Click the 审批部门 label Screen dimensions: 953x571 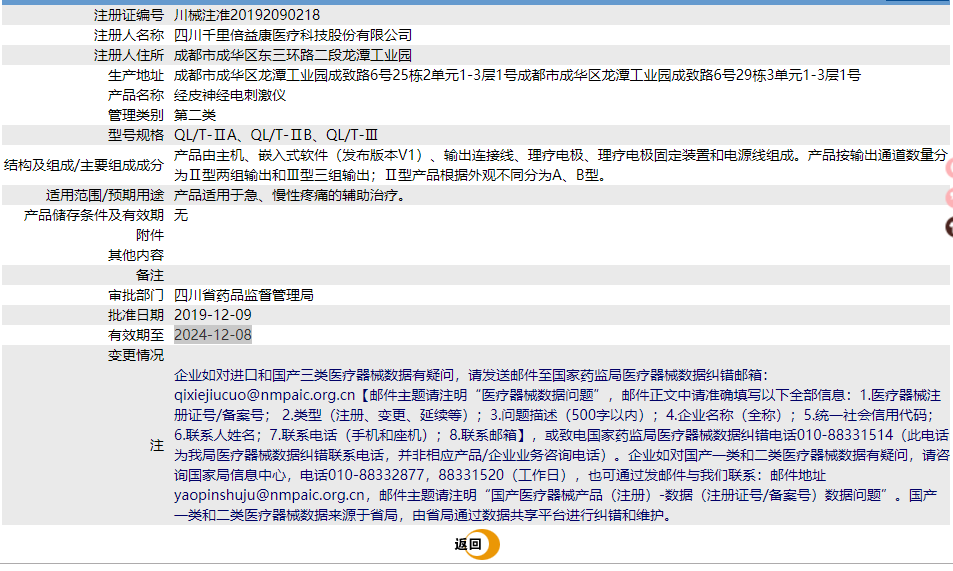click(x=136, y=296)
